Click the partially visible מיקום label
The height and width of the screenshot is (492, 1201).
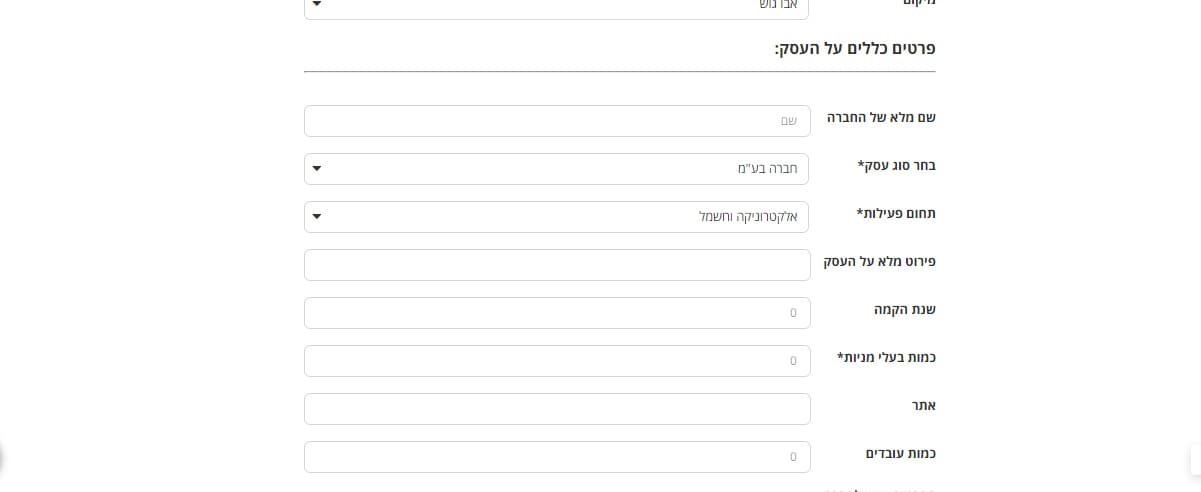(x=918, y=4)
